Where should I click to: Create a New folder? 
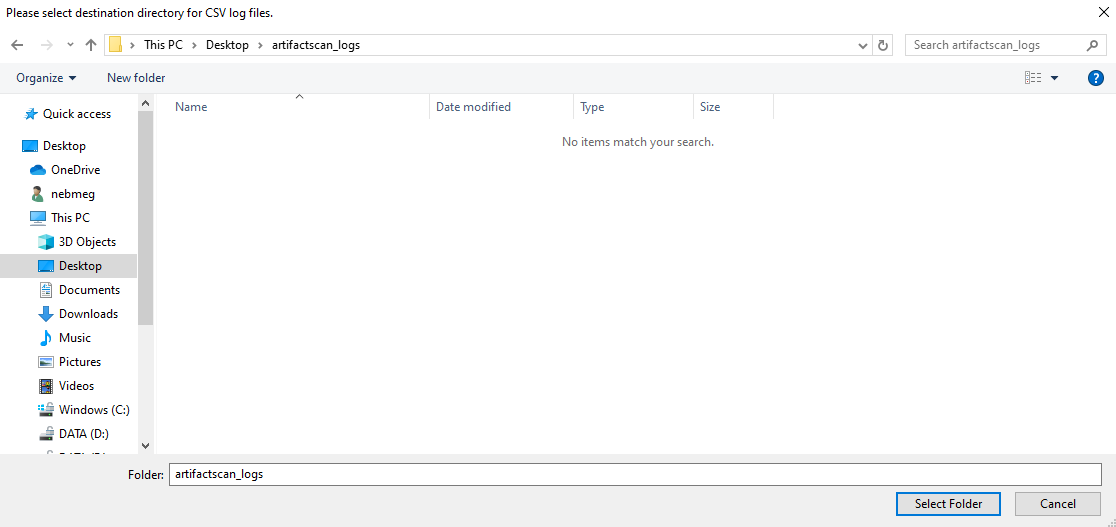136,78
